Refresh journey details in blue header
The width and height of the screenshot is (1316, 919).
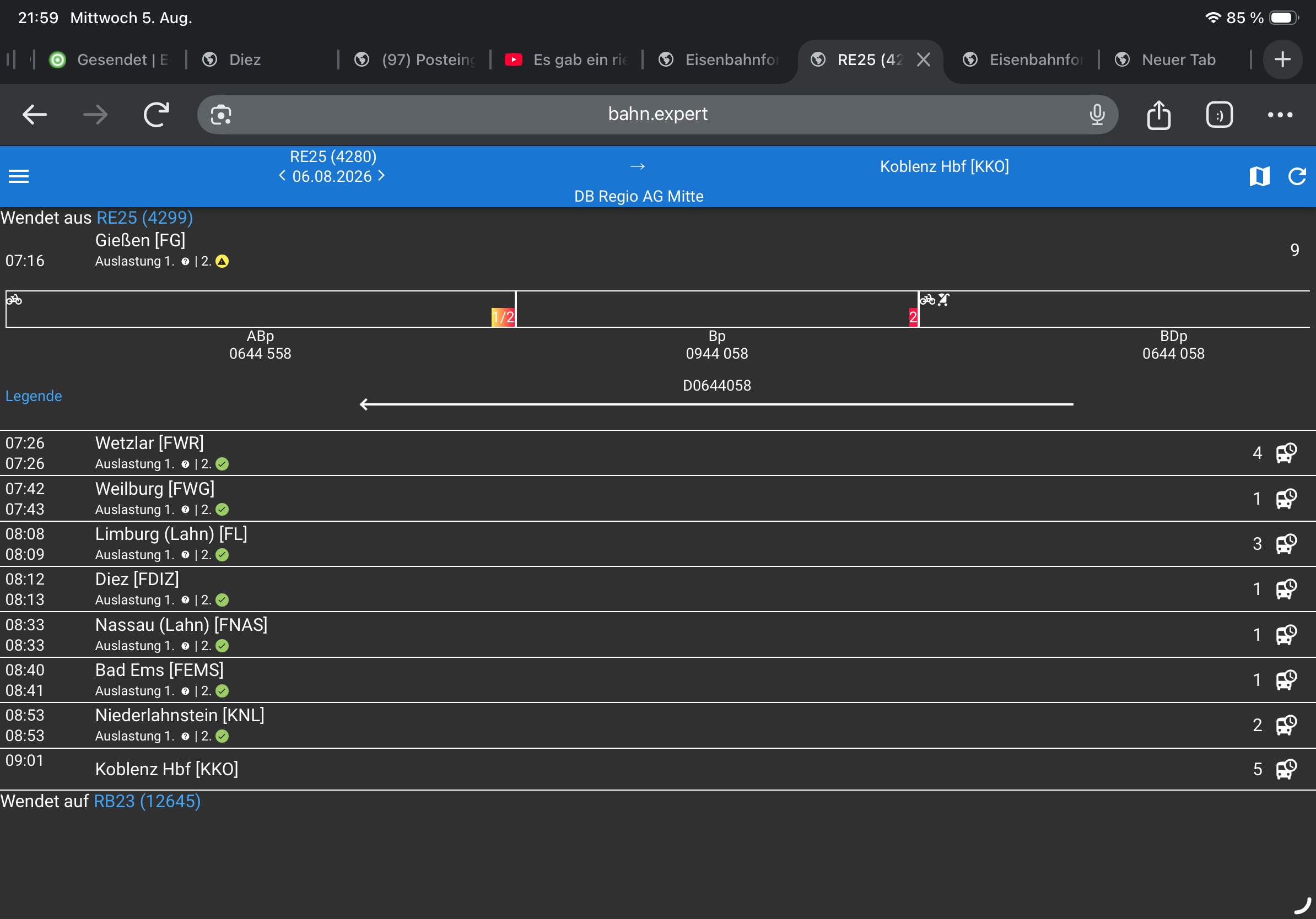click(1297, 176)
